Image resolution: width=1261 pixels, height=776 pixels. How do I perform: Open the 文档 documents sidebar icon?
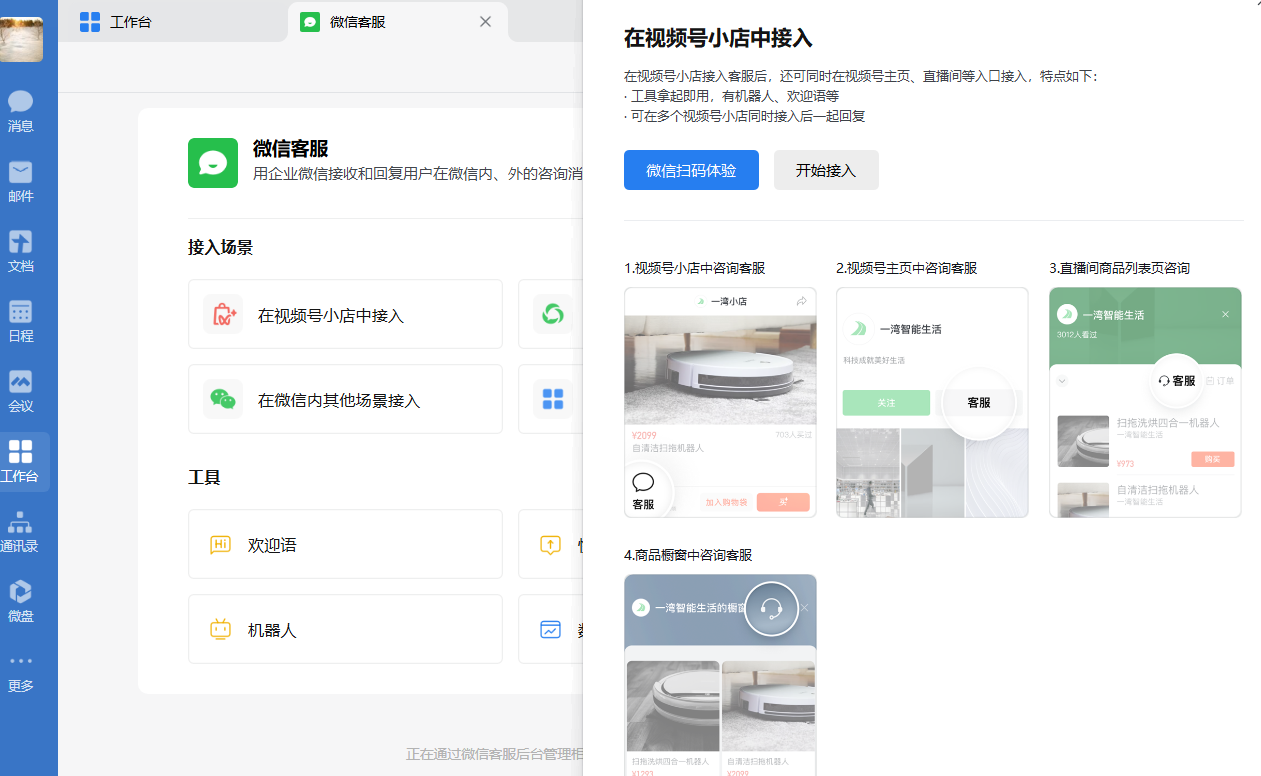click(21, 251)
